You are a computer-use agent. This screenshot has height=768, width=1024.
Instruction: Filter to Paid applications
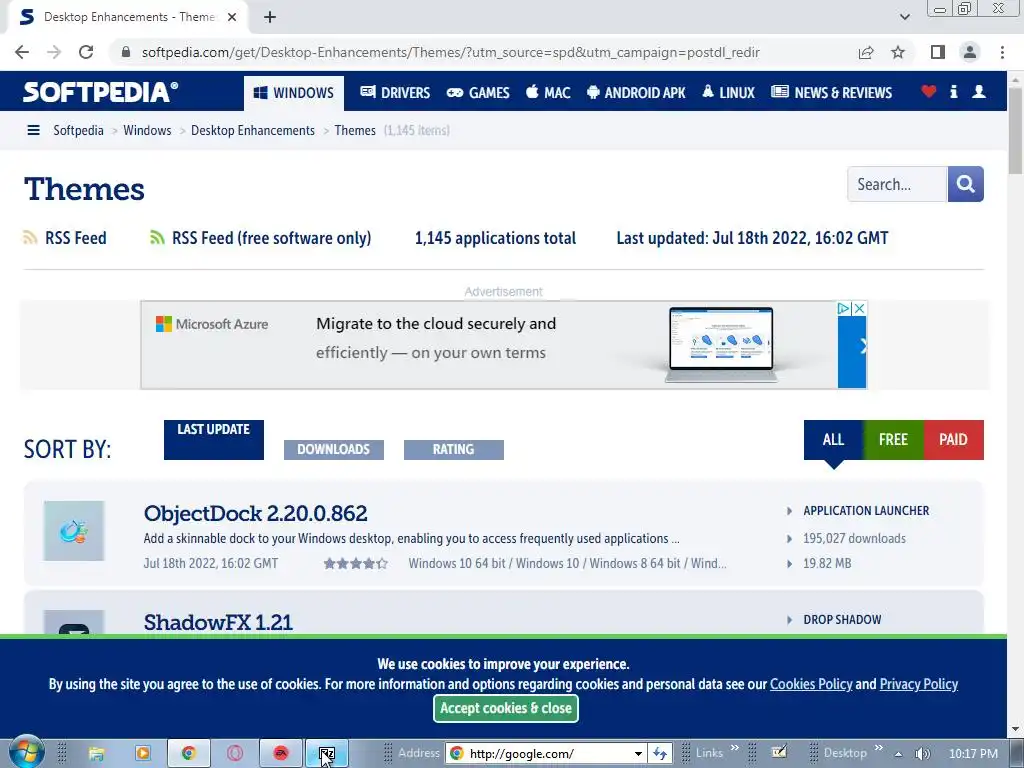pyautogui.click(x=953, y=440)
